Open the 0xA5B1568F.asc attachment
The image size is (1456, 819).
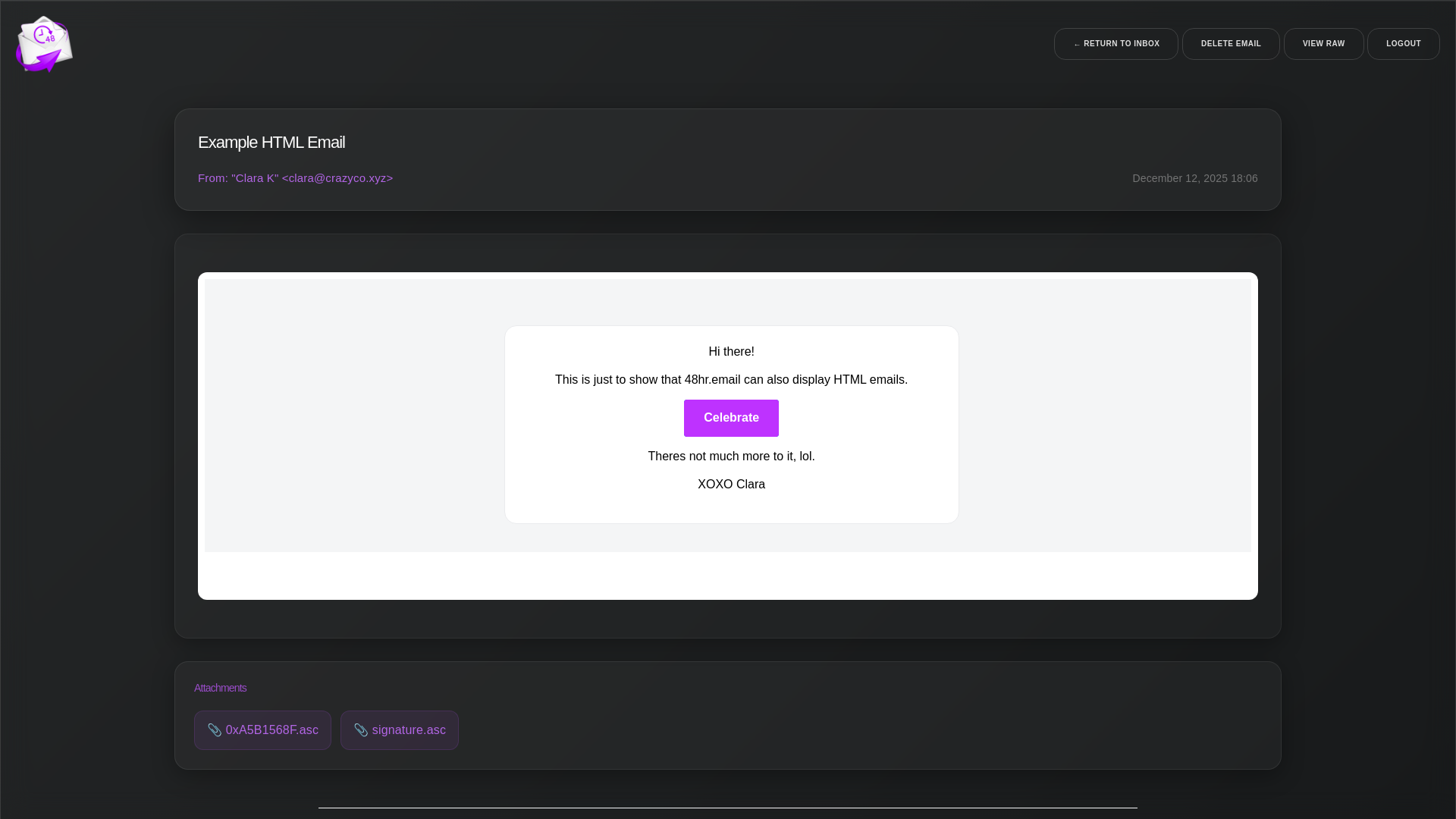[x=271, y=730]
